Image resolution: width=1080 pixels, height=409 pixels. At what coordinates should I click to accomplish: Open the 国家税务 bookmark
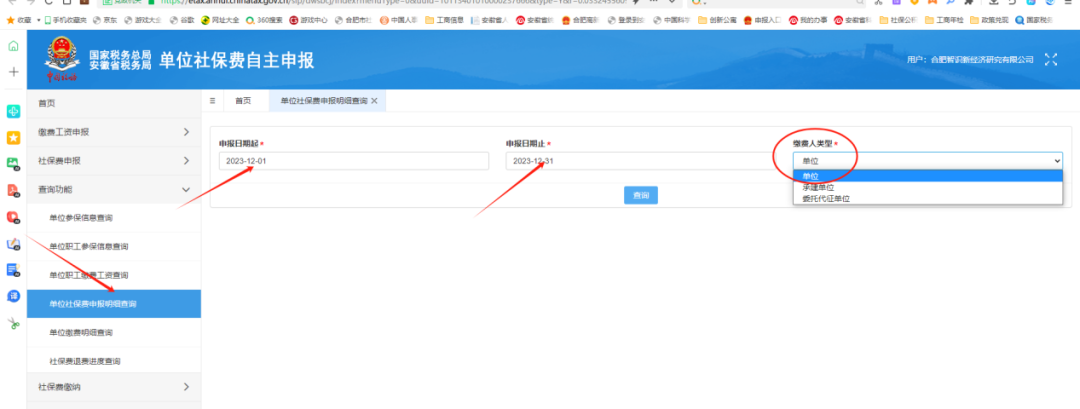[x=1035, y=20]
